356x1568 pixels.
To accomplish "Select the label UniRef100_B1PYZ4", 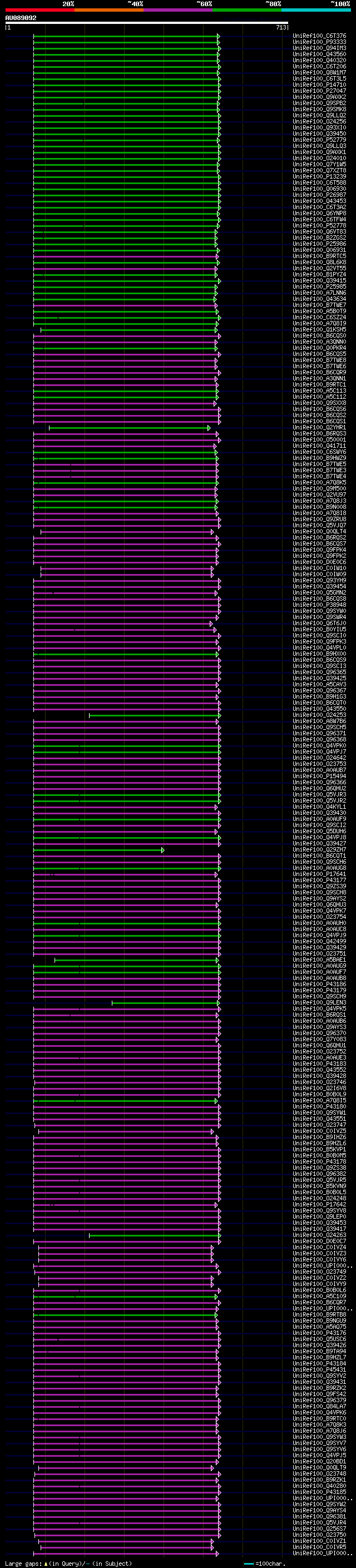I will click(x=319, y=275).
